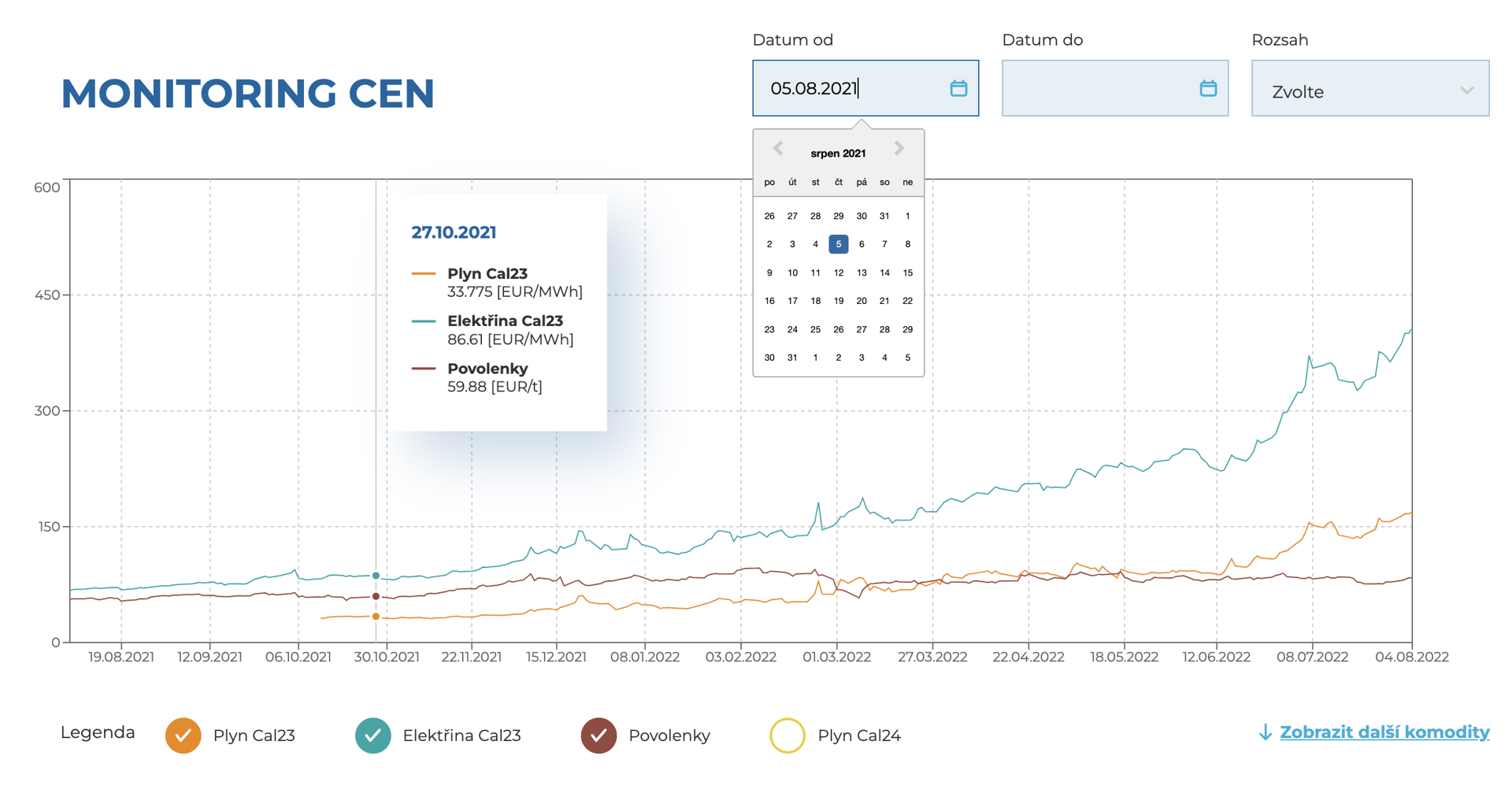Viewport: 1512px width, 793px height.
Task: Click the chevron arrow in Zvolte dropdown
Action: (x=1466, y=91)
